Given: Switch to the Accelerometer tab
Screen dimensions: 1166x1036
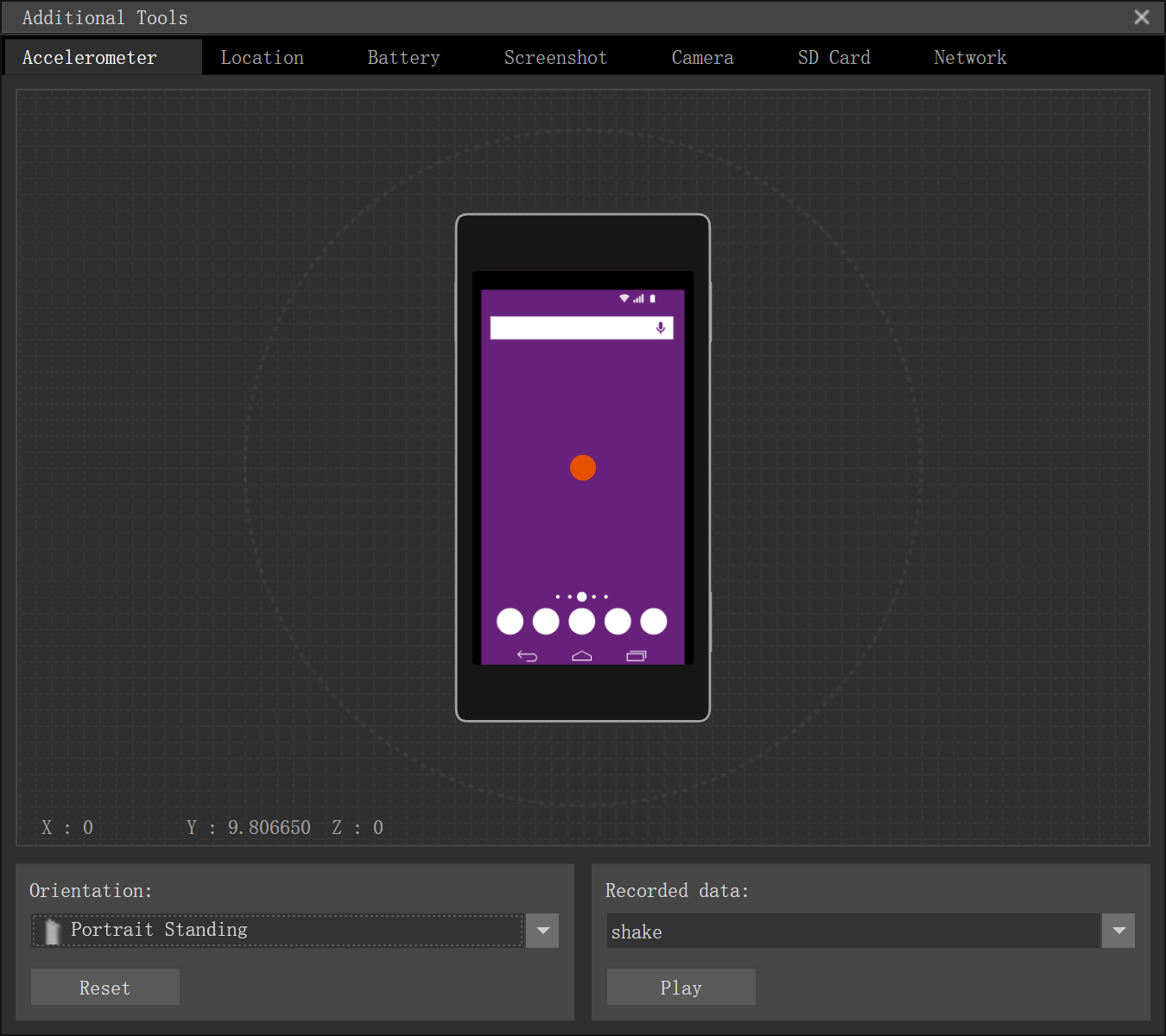Looking at the screenshot, I should click(103, 57).
